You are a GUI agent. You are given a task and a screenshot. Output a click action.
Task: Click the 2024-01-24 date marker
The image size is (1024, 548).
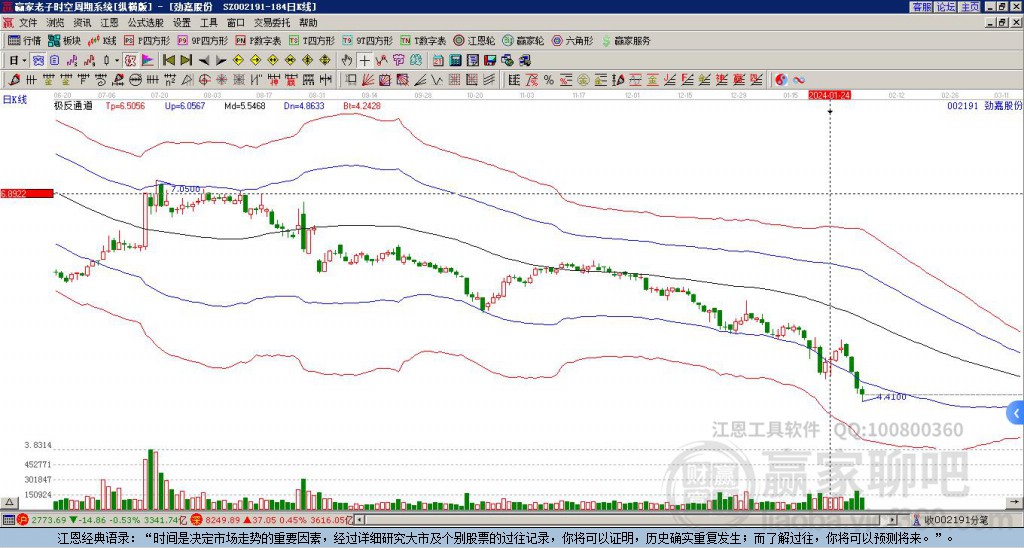(x=829, y=95)
